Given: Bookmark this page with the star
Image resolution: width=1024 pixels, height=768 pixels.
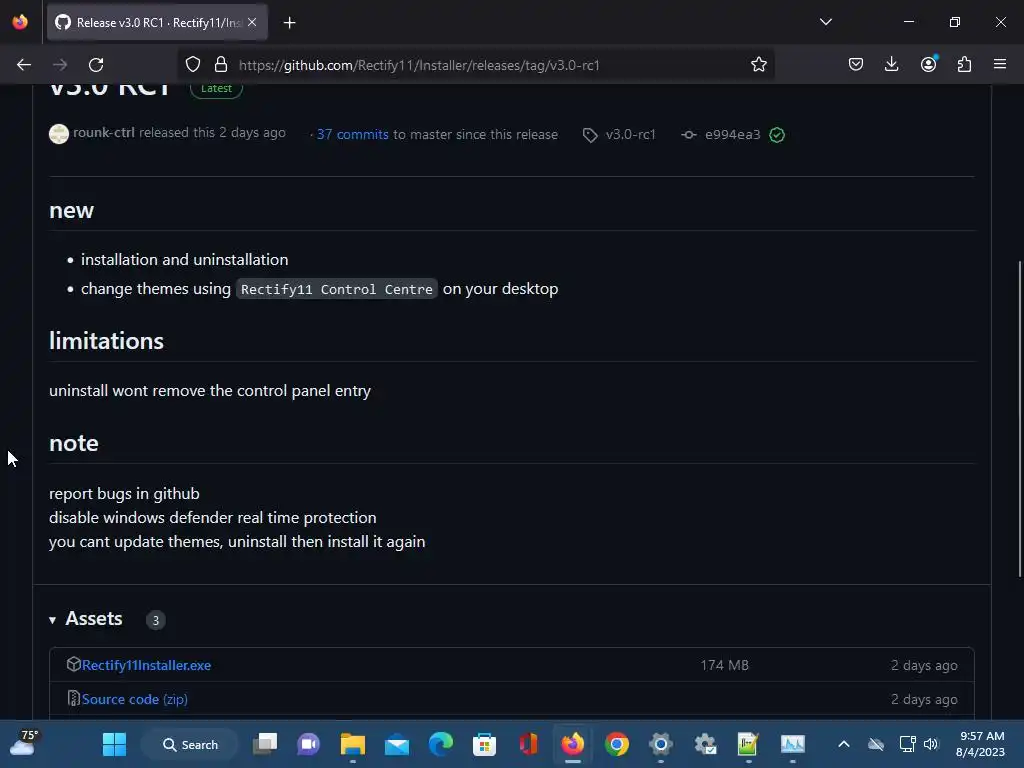Looking at the screenshot, I should [x=758, y=65].
